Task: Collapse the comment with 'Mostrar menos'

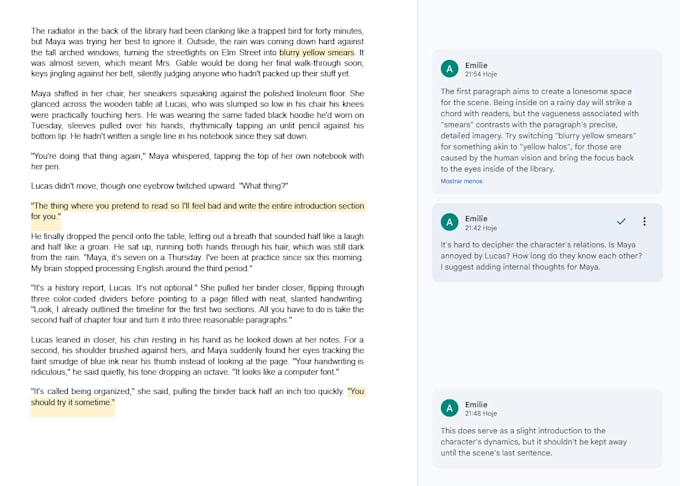Action: [x=461, y=181]
